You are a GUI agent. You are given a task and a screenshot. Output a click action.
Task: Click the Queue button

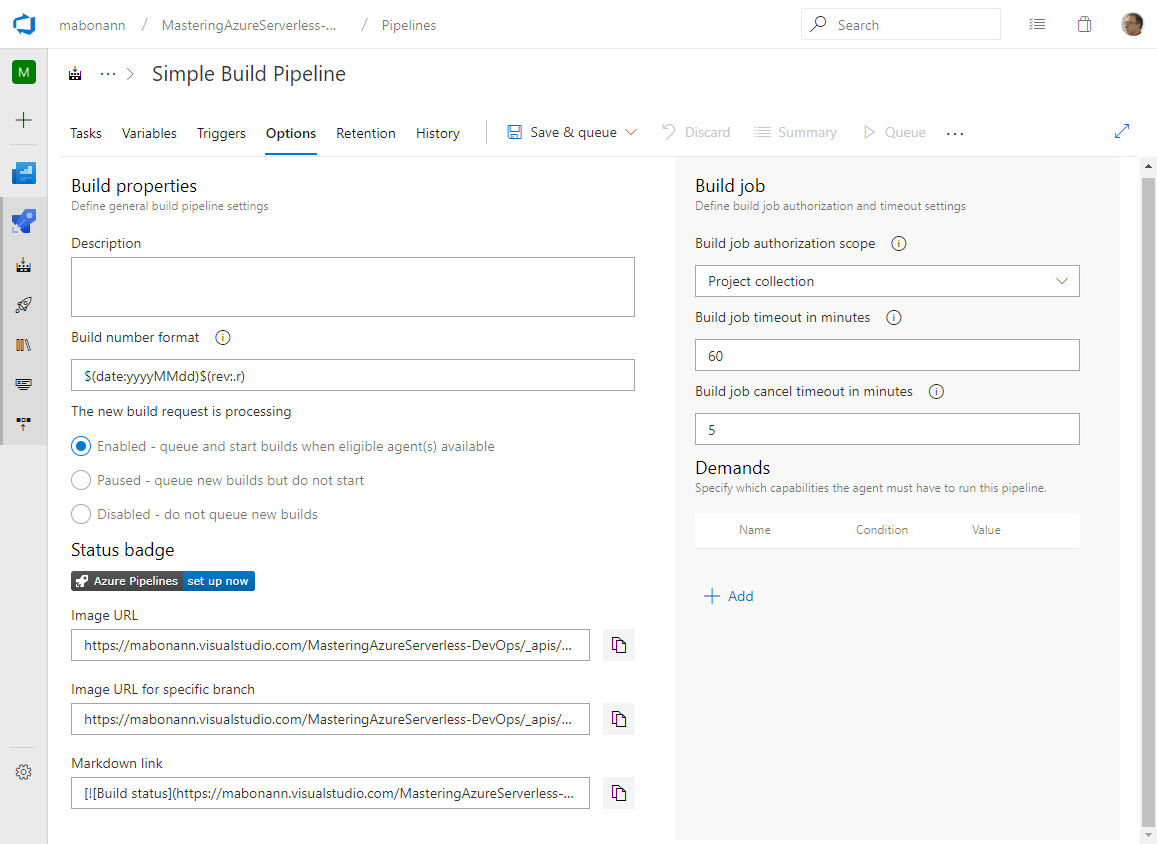[894, 132]
